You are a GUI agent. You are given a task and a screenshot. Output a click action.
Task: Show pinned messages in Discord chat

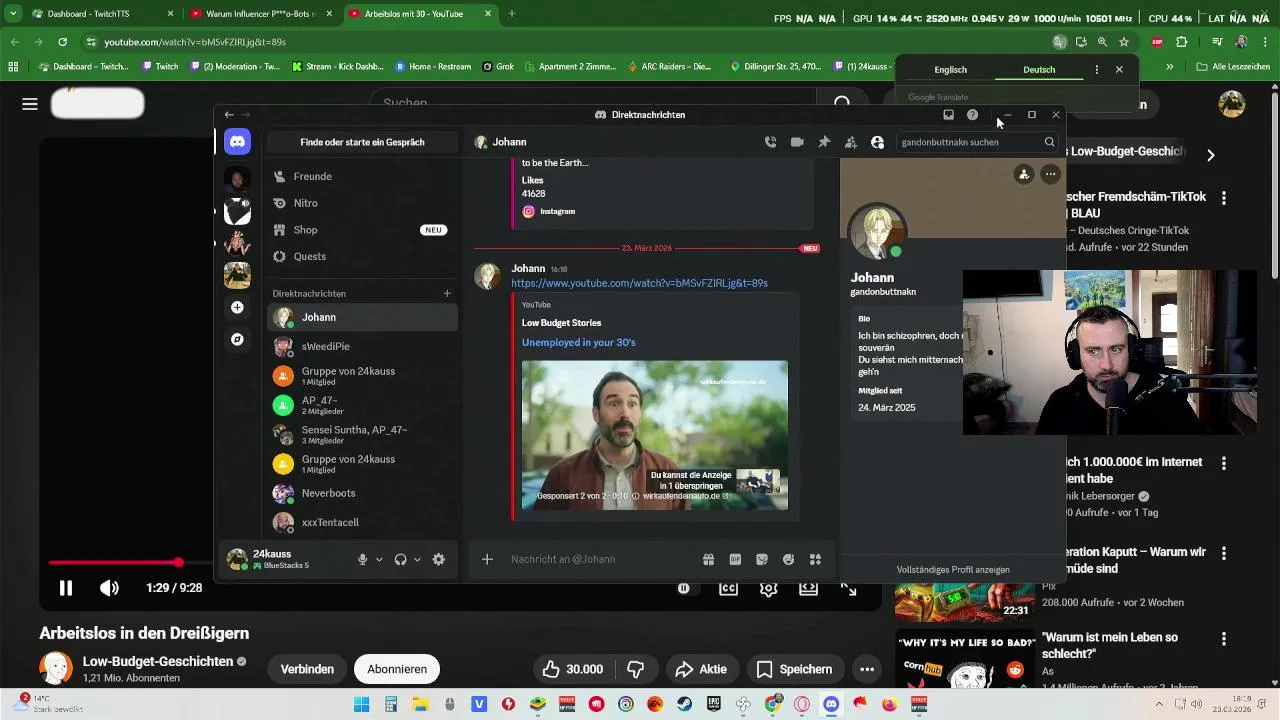824,142
